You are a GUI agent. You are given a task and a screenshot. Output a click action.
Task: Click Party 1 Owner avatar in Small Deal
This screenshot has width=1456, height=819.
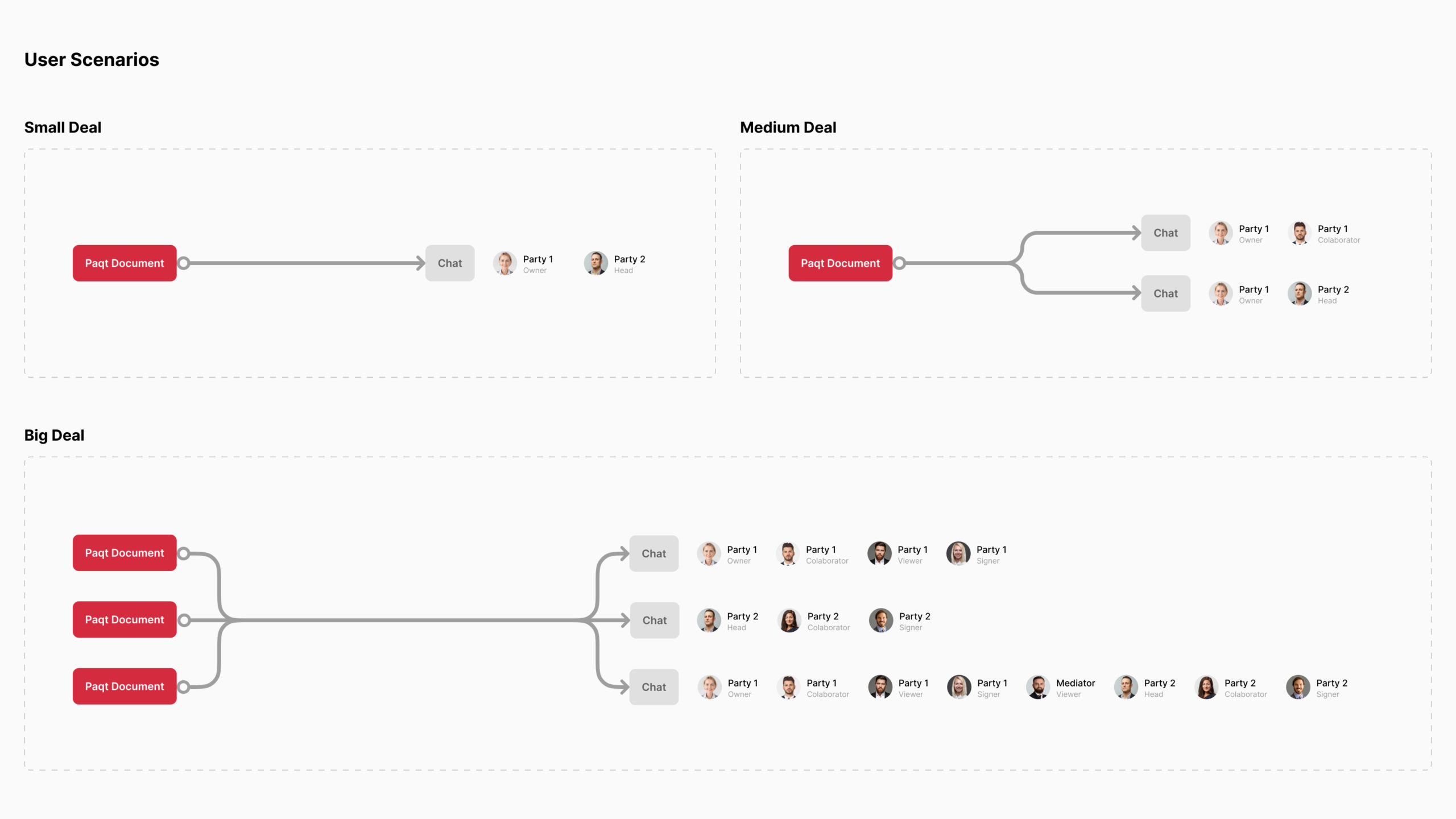(x=504, y=263)
